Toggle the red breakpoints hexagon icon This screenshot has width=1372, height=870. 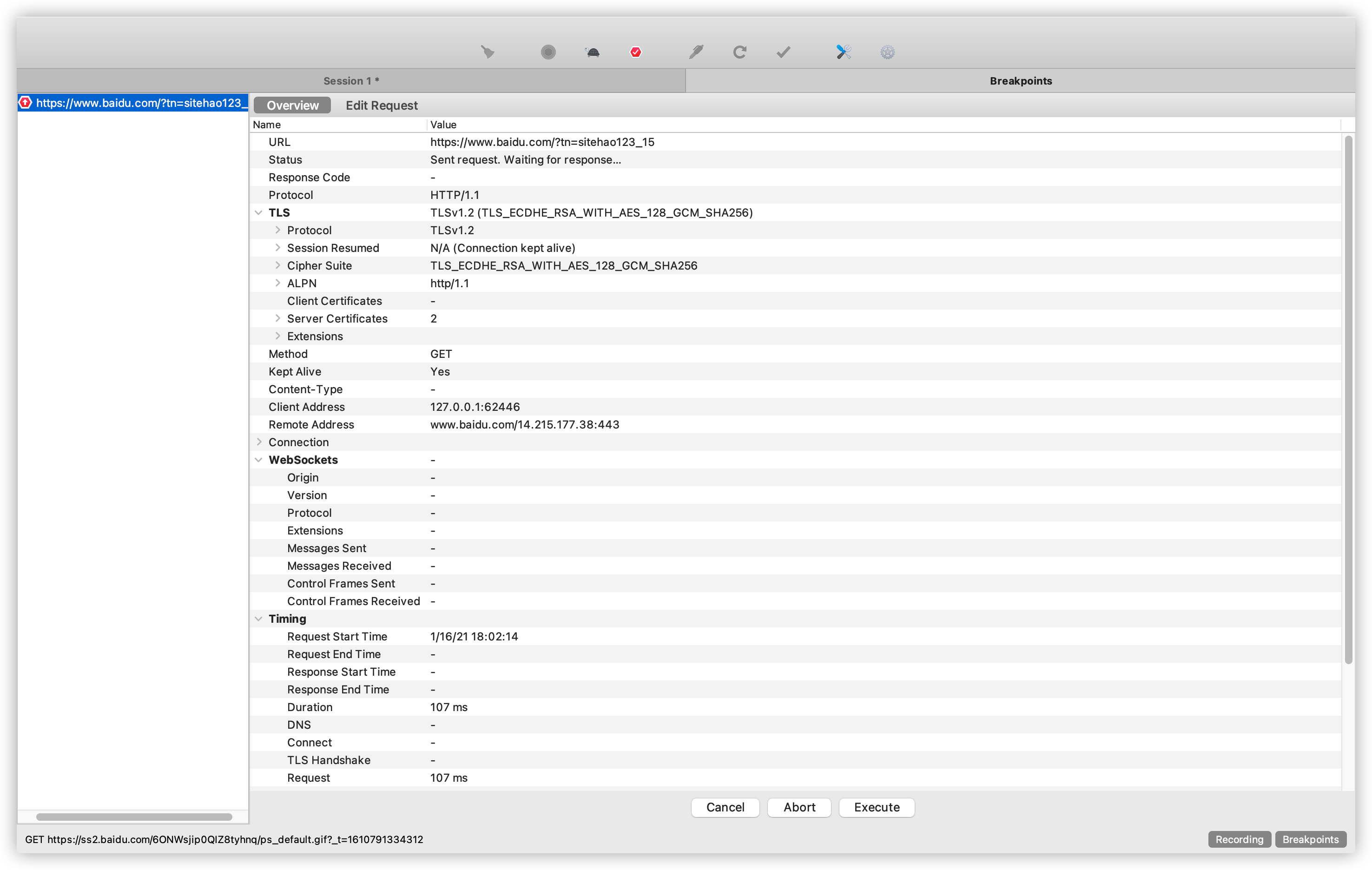636,53
